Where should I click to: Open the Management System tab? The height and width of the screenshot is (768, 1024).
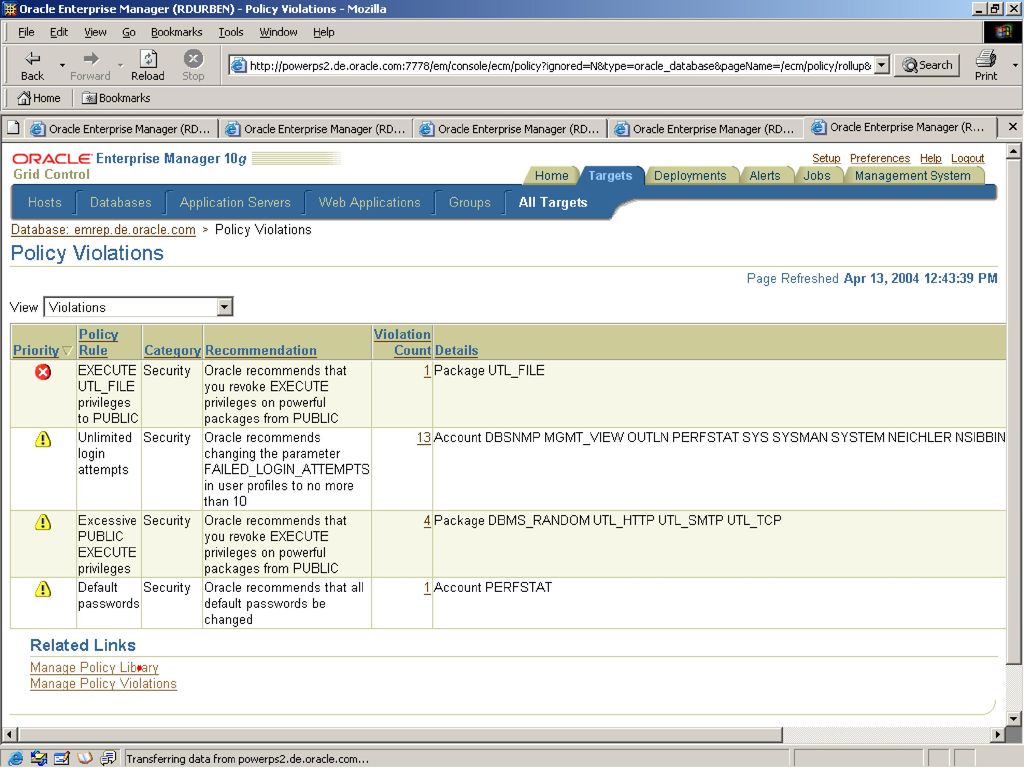pyautogui.click(x=912, y=176)
